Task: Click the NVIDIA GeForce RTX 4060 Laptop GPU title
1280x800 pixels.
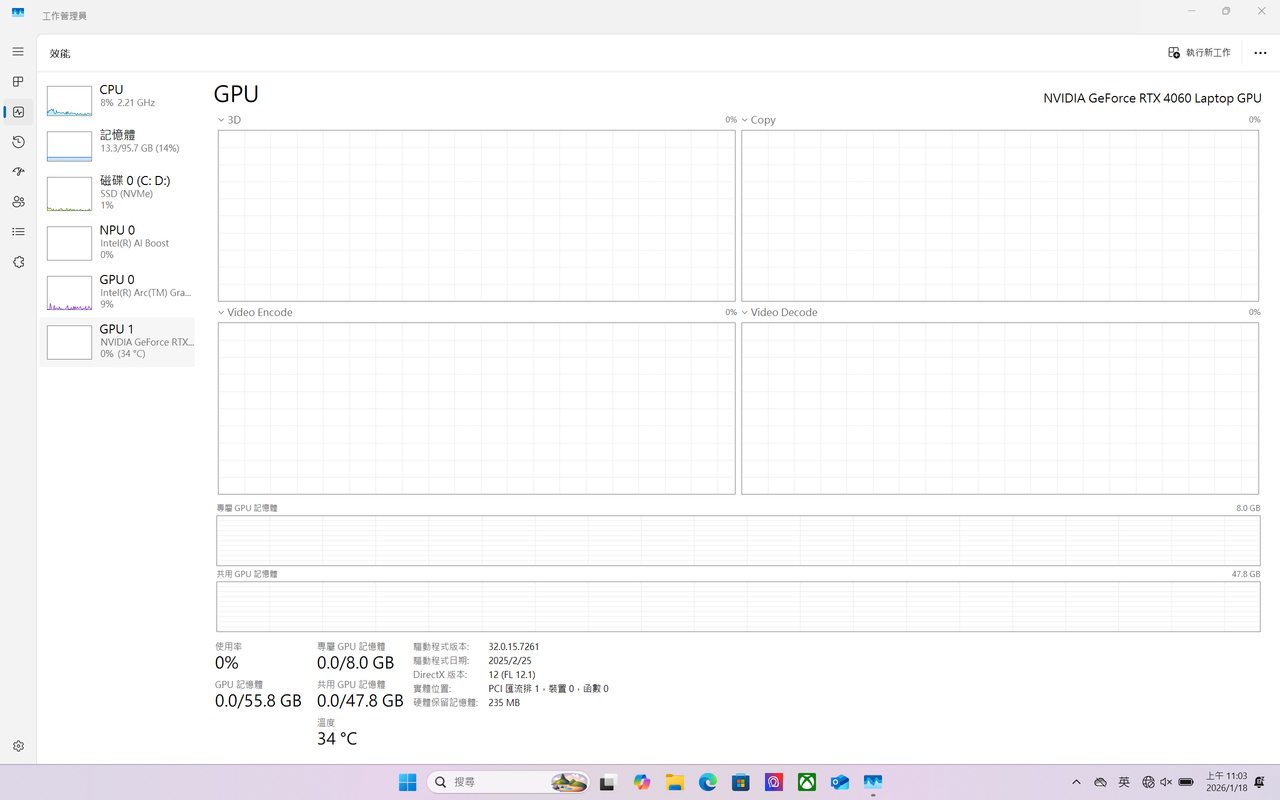Action: pos(1152,99)
